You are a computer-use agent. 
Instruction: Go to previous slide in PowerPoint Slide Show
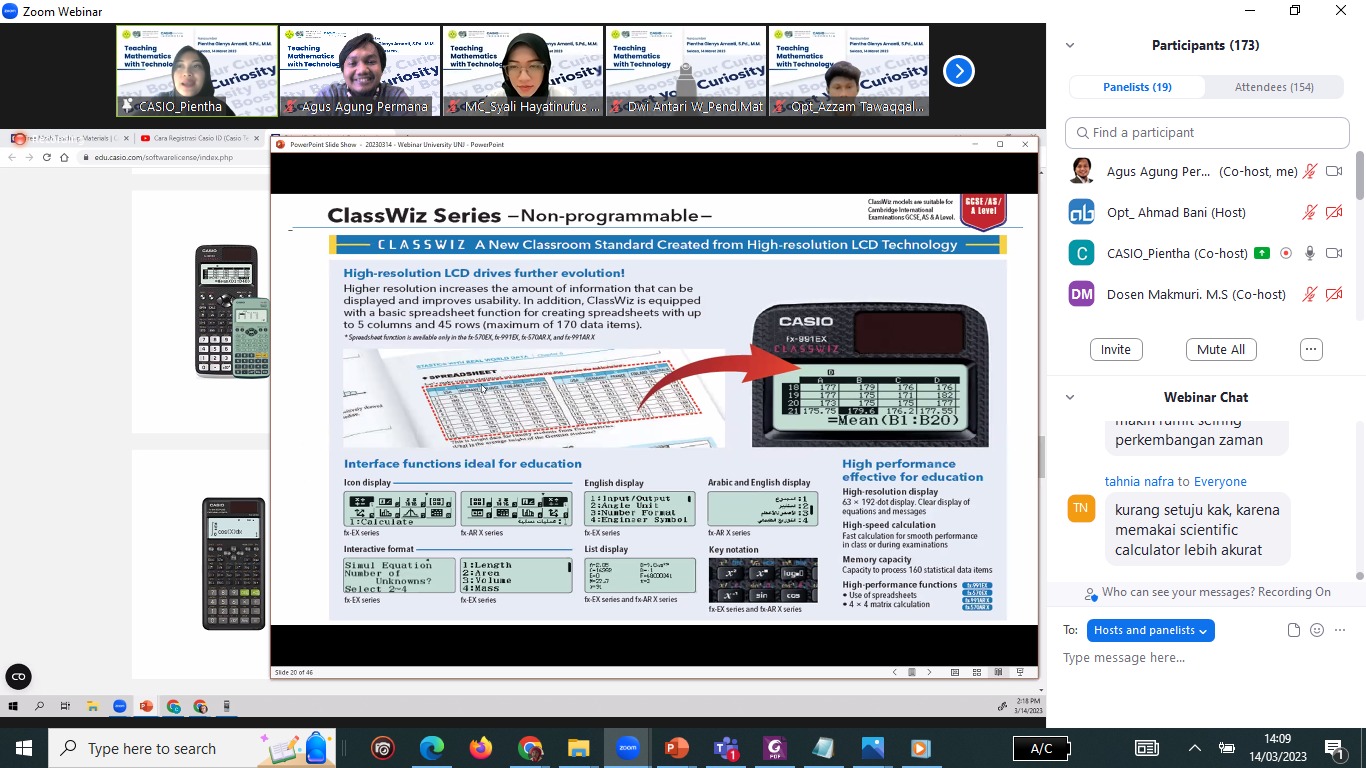pyautogui.click(x=895, y=672)
